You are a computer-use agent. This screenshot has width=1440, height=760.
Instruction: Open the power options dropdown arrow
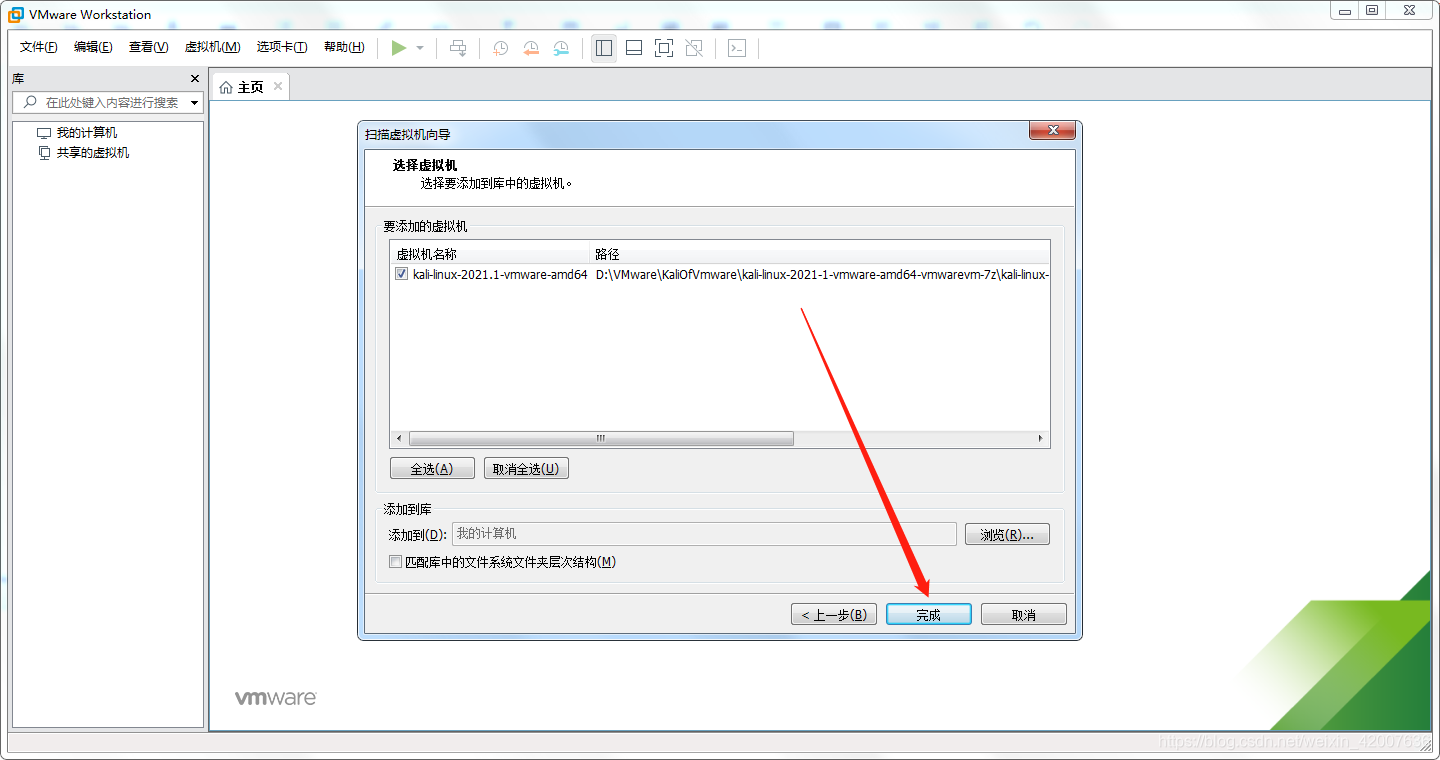tap(420, 48)
